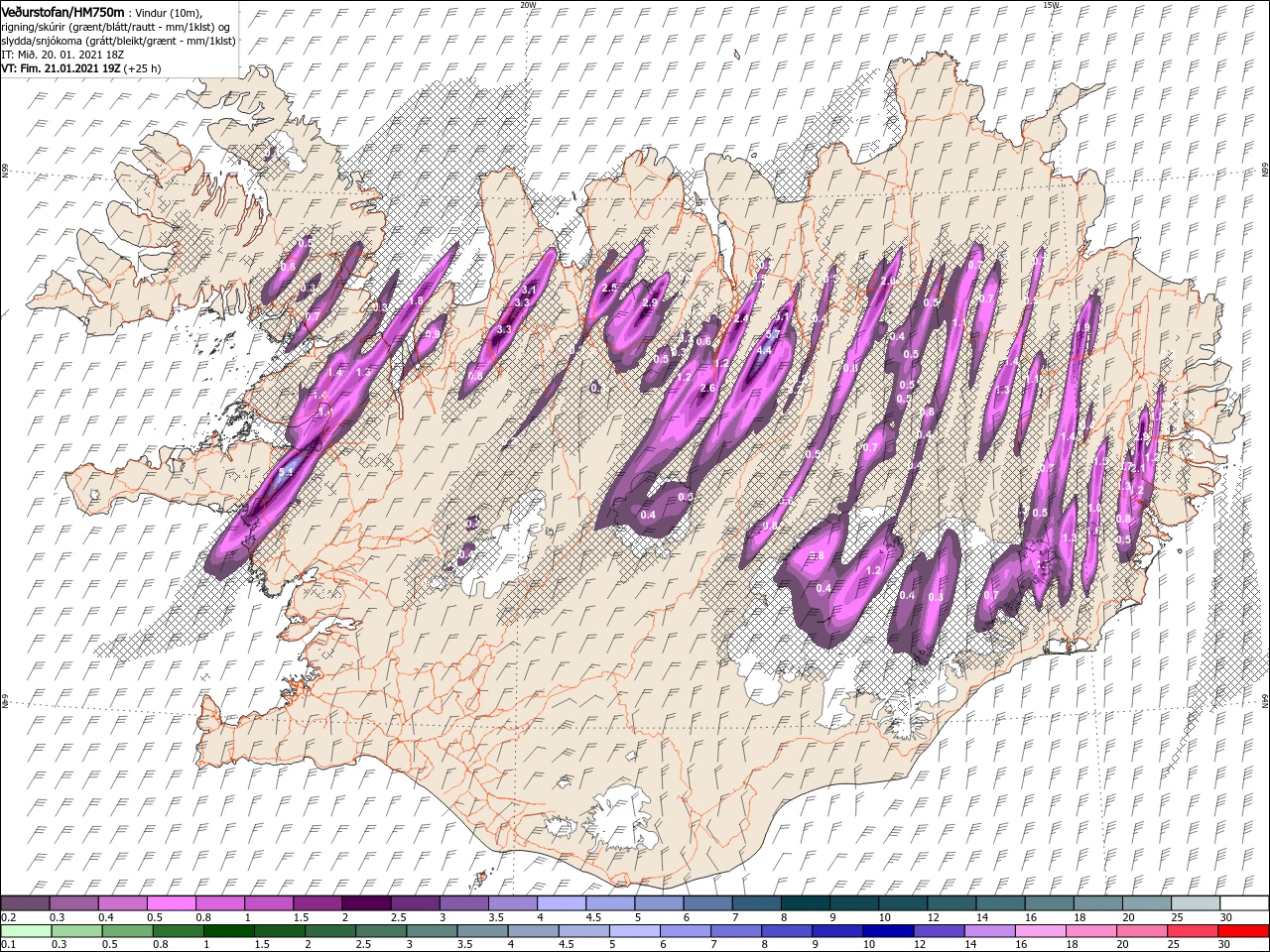
Task: Pick rain legend swatch between 7 and 8
Action: (736, 932)
